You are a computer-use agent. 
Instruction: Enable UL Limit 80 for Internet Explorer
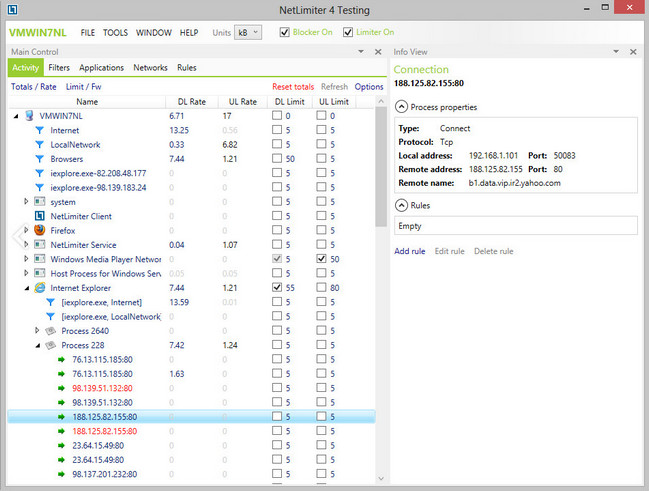point(321,287)
